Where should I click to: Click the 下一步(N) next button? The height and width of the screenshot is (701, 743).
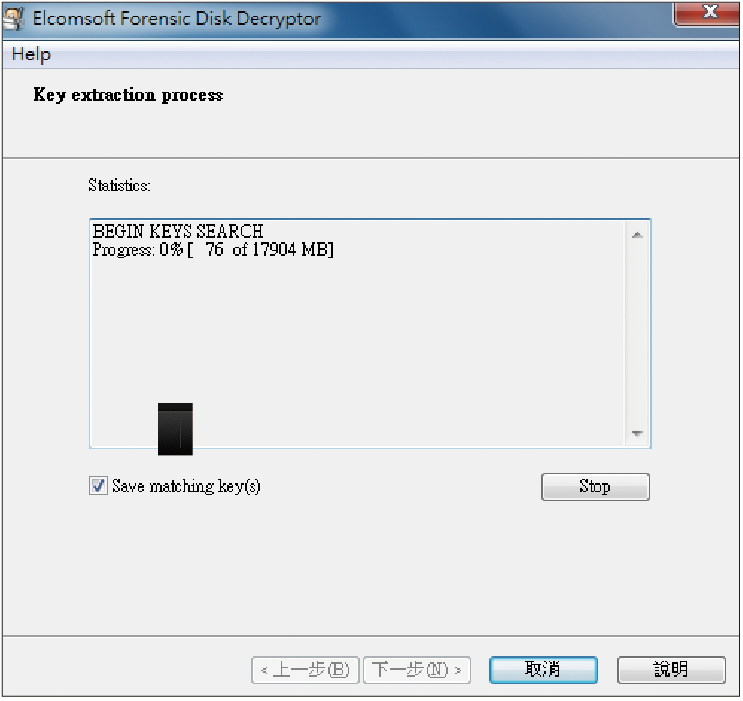[x=417, y=670]
